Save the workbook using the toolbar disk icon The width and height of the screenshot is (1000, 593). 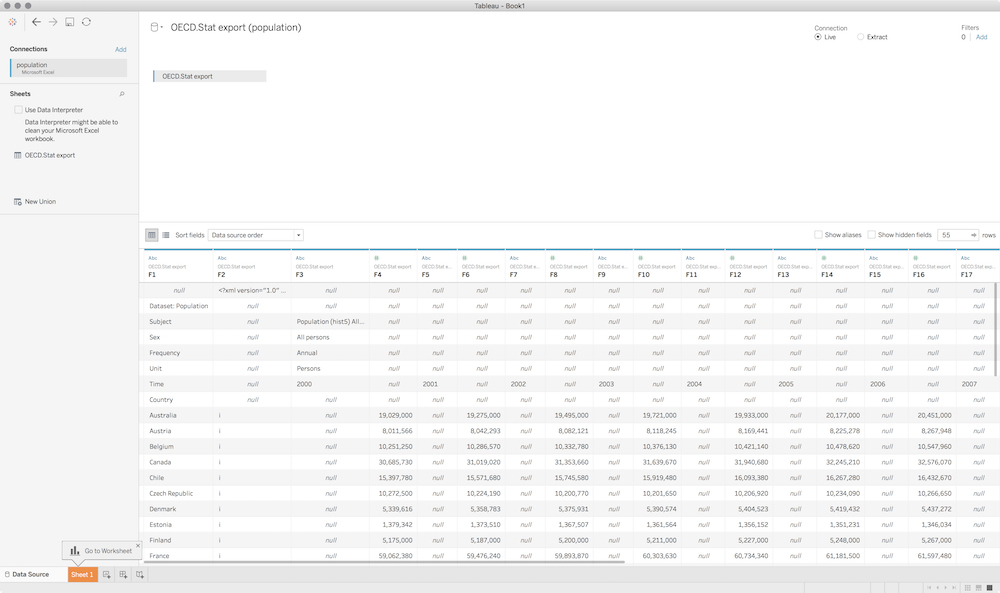(70, 22)
